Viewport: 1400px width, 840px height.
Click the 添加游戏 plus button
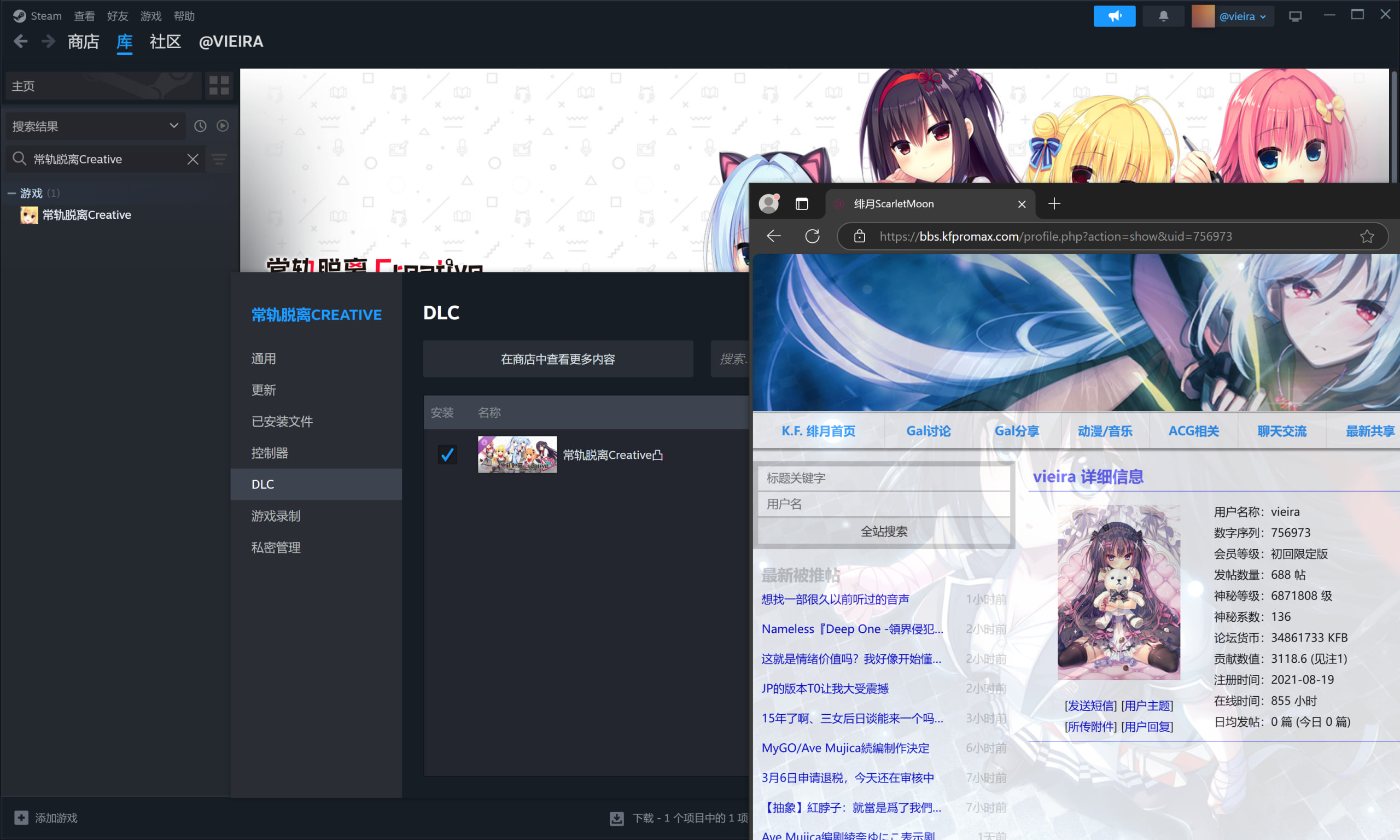[21, 818]
